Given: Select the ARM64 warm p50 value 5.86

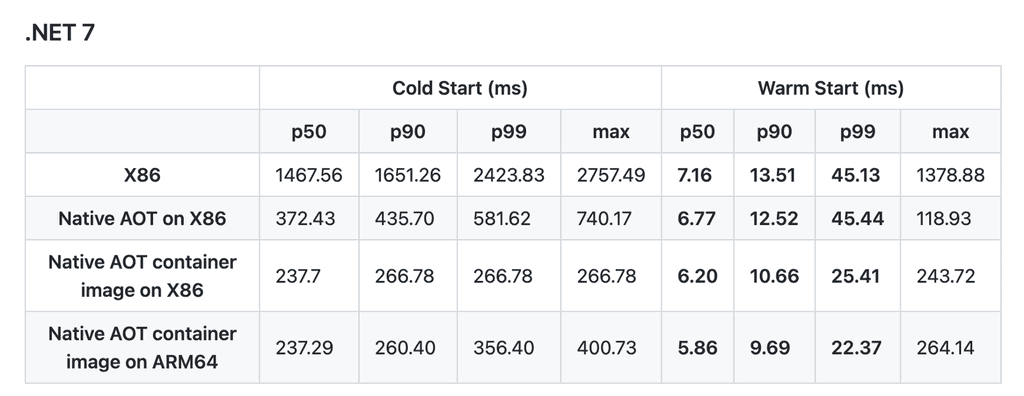Looking at the screenshot, I should (697, 348).
